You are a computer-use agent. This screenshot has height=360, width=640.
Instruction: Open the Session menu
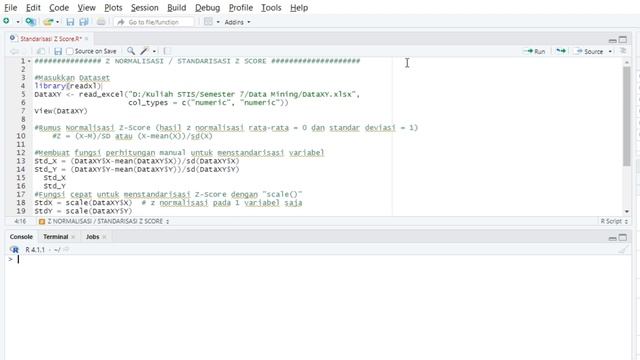click(x=144, y=8)
